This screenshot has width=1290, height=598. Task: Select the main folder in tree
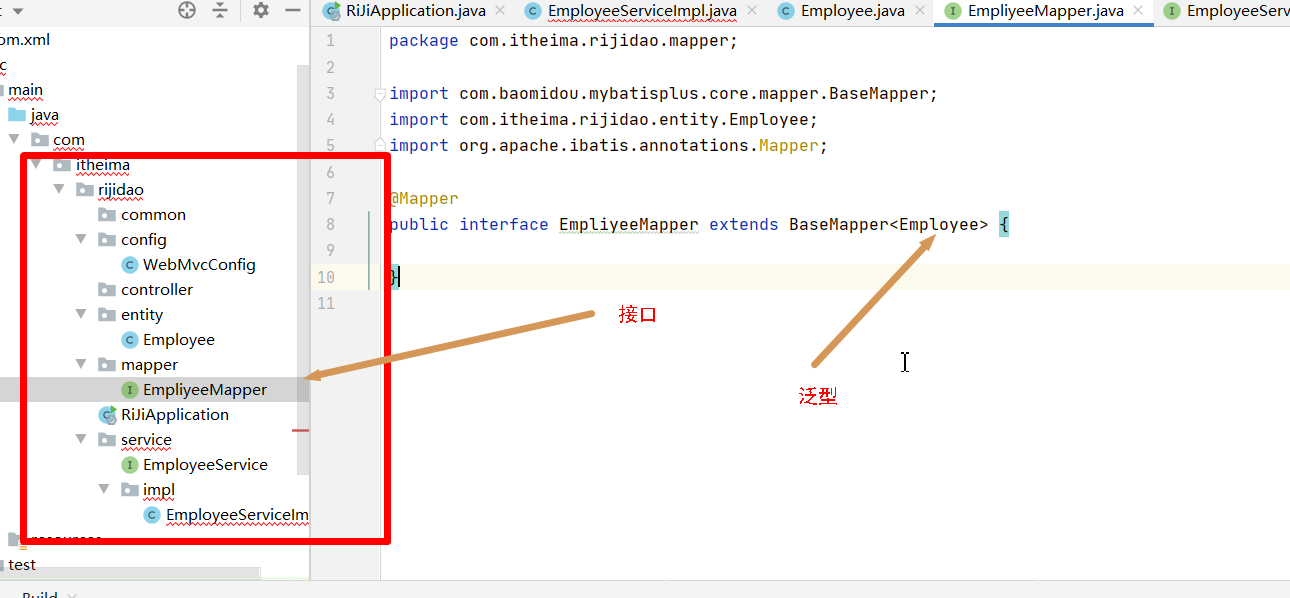(x=25, y=89)
